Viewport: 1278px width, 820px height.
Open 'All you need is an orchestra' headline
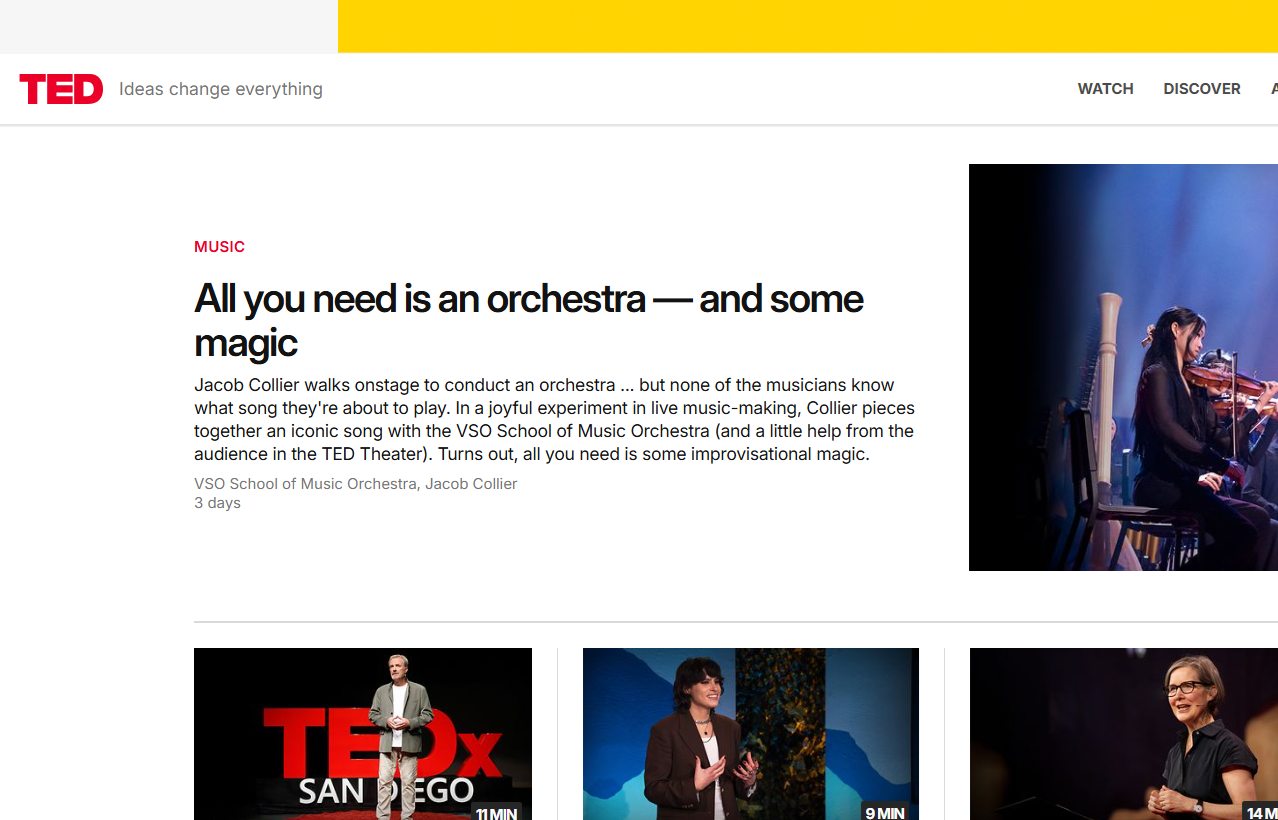coord(528,320)
